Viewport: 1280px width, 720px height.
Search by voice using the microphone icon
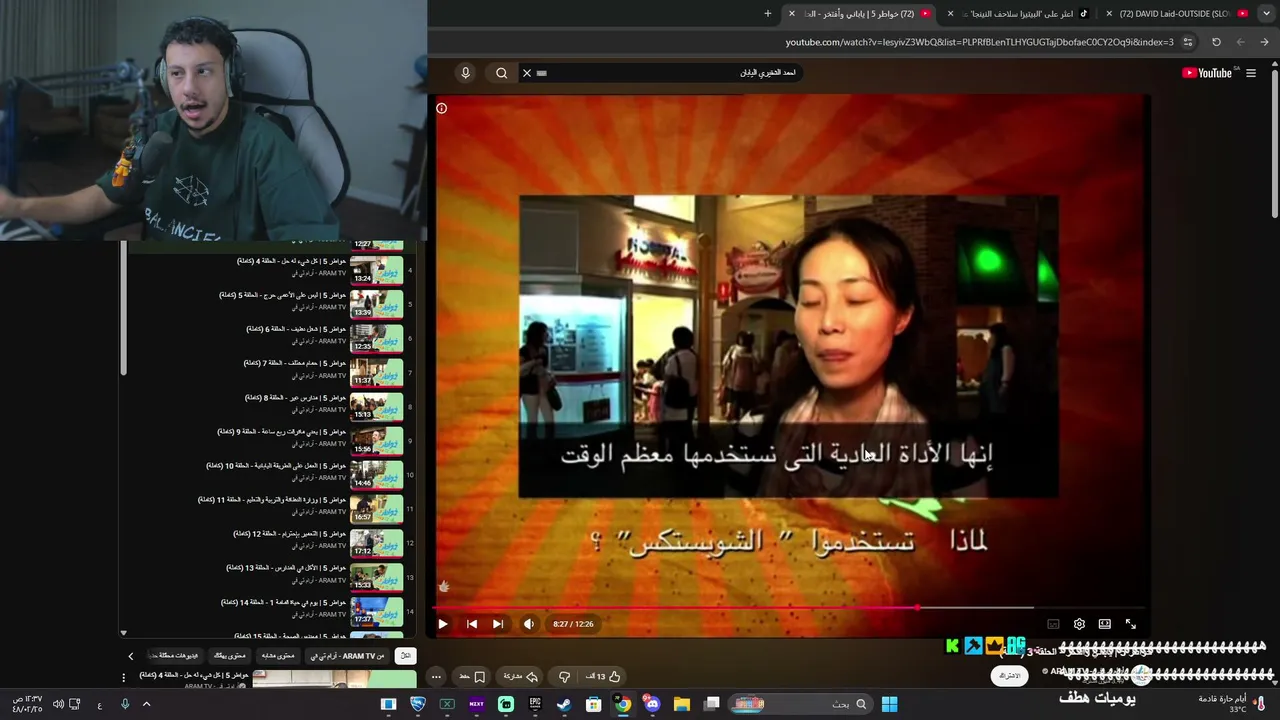coord(465,73)
